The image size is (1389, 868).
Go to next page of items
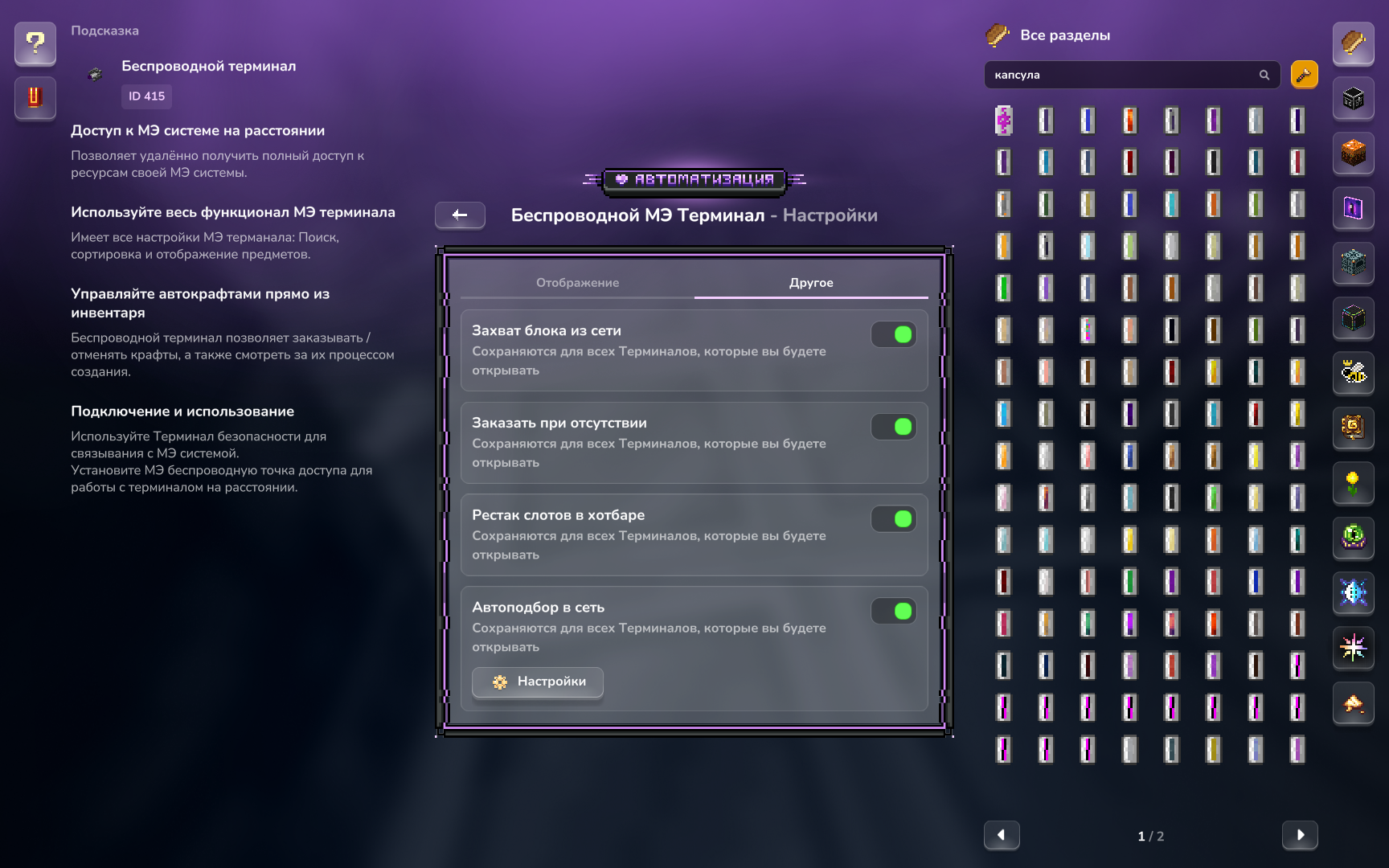[1300, 835]
